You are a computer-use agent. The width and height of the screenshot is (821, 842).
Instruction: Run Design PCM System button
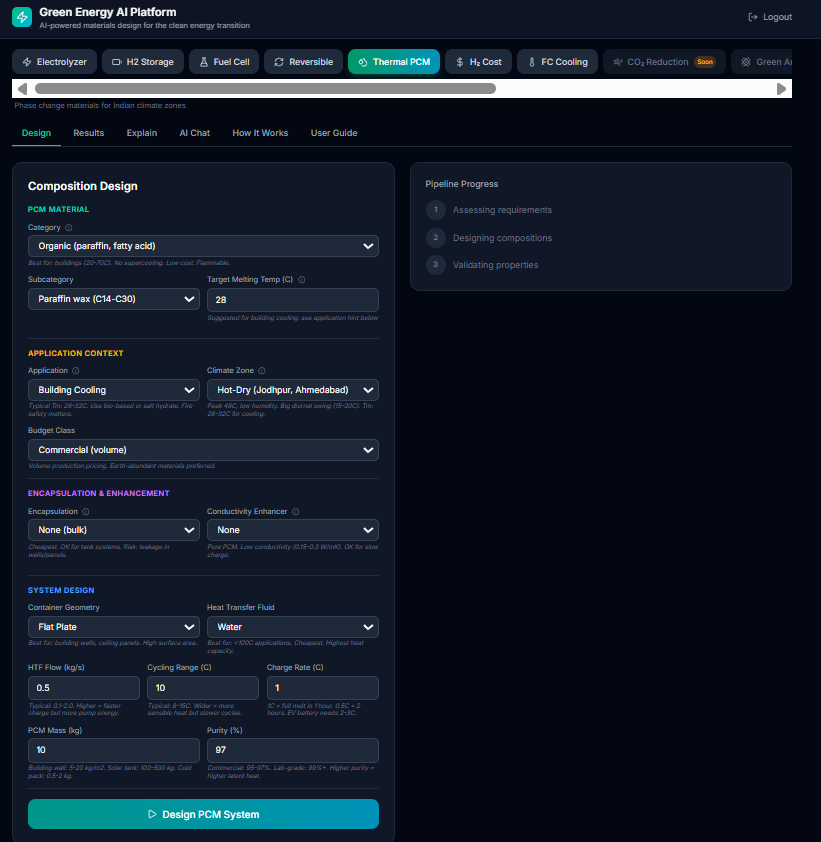click(203, 814)
